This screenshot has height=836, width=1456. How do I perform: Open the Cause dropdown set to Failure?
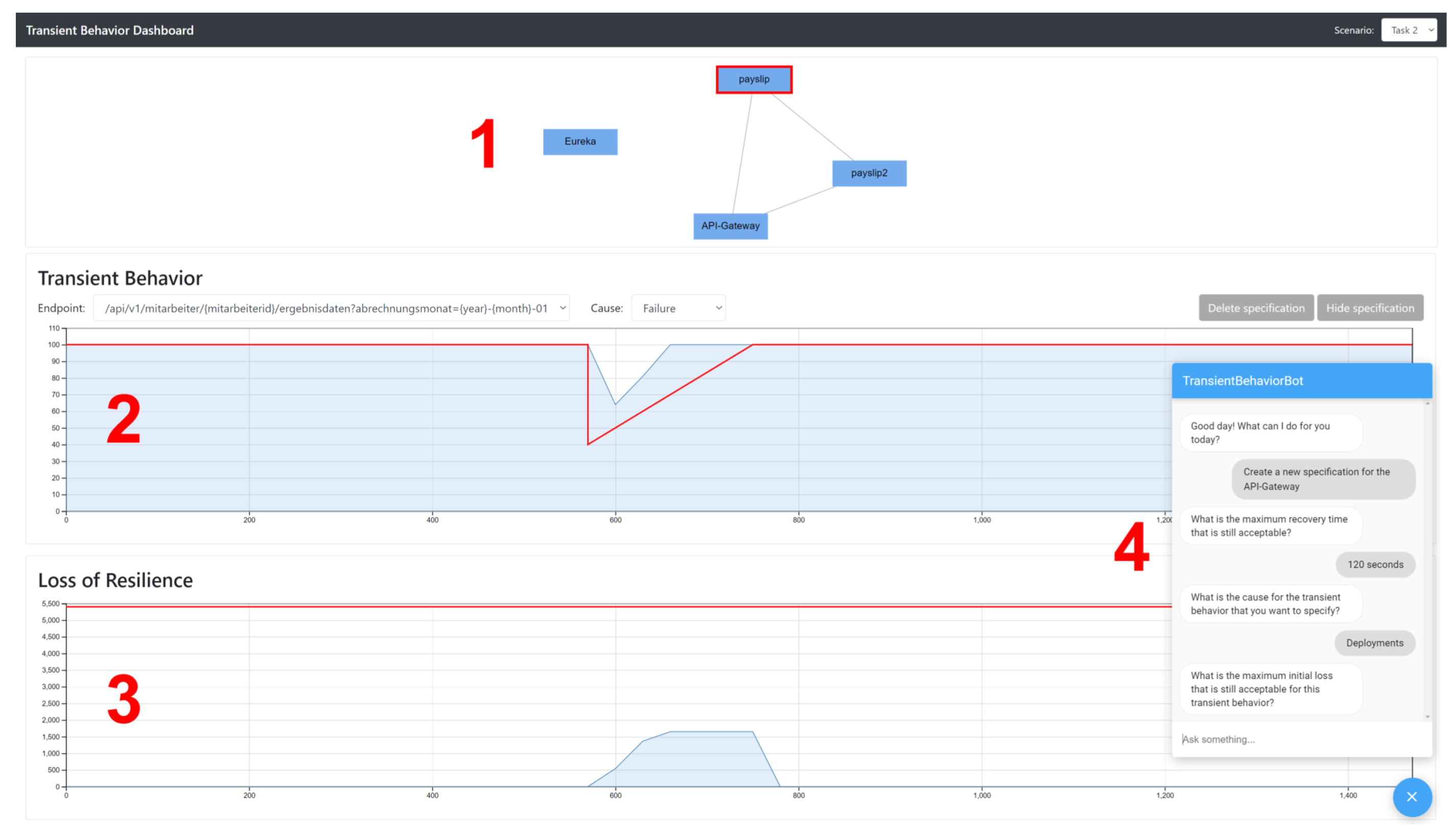[678, 308]
